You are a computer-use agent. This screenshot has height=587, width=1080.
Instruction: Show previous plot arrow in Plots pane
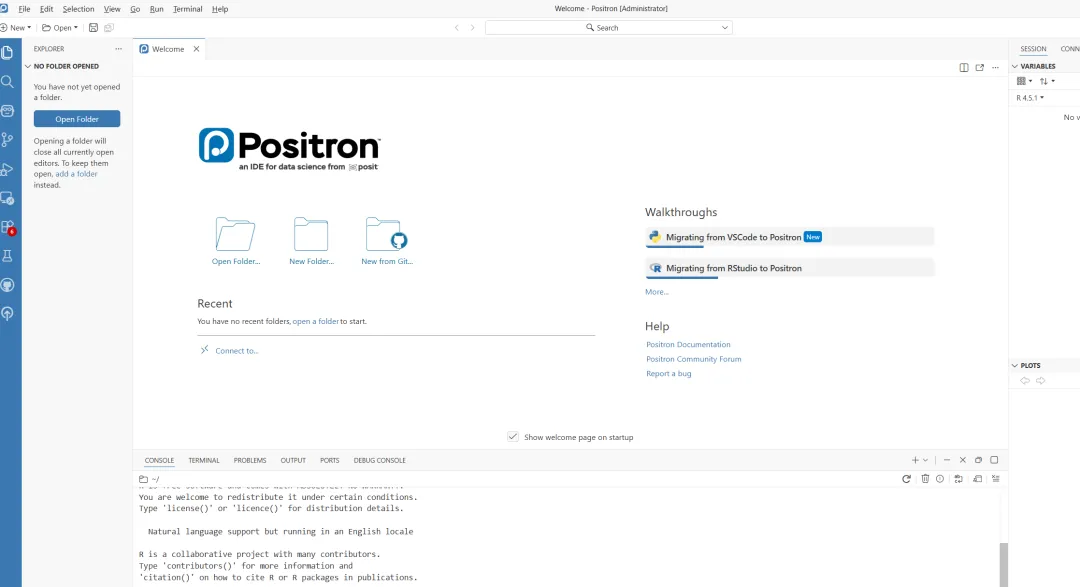tap(1025, 381)
